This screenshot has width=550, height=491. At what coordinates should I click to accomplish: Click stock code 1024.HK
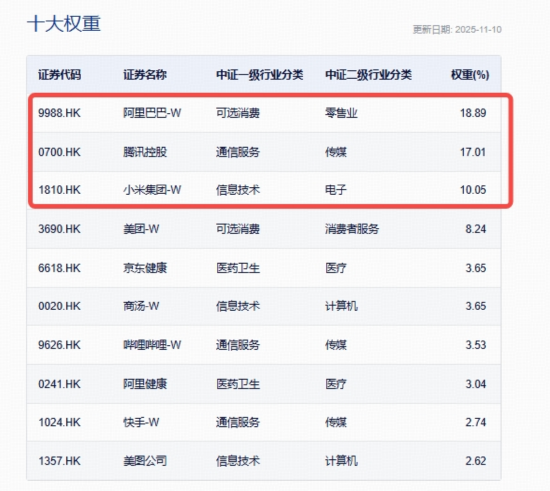click(59, 422)
